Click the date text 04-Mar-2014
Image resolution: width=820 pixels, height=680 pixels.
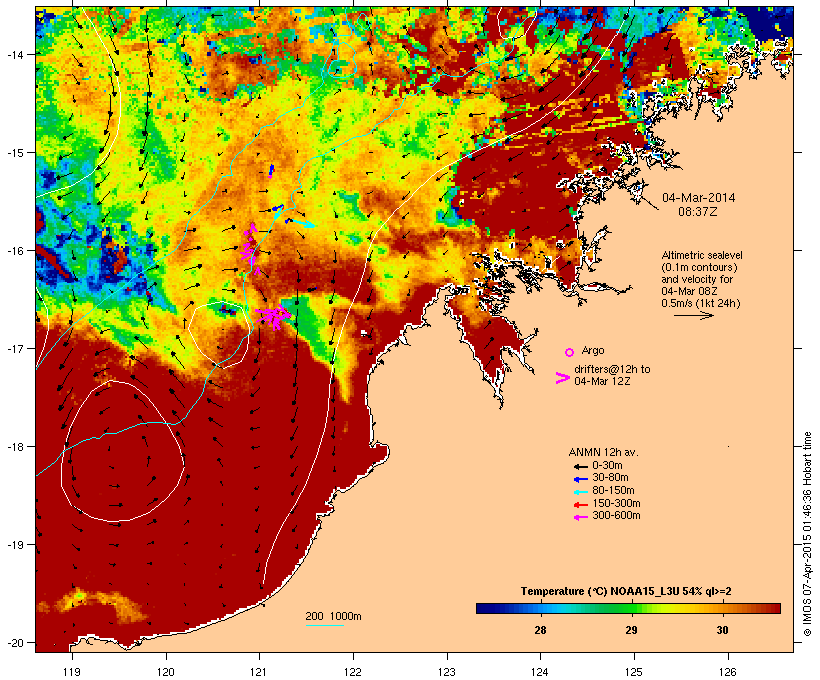[x=698, y=198]
